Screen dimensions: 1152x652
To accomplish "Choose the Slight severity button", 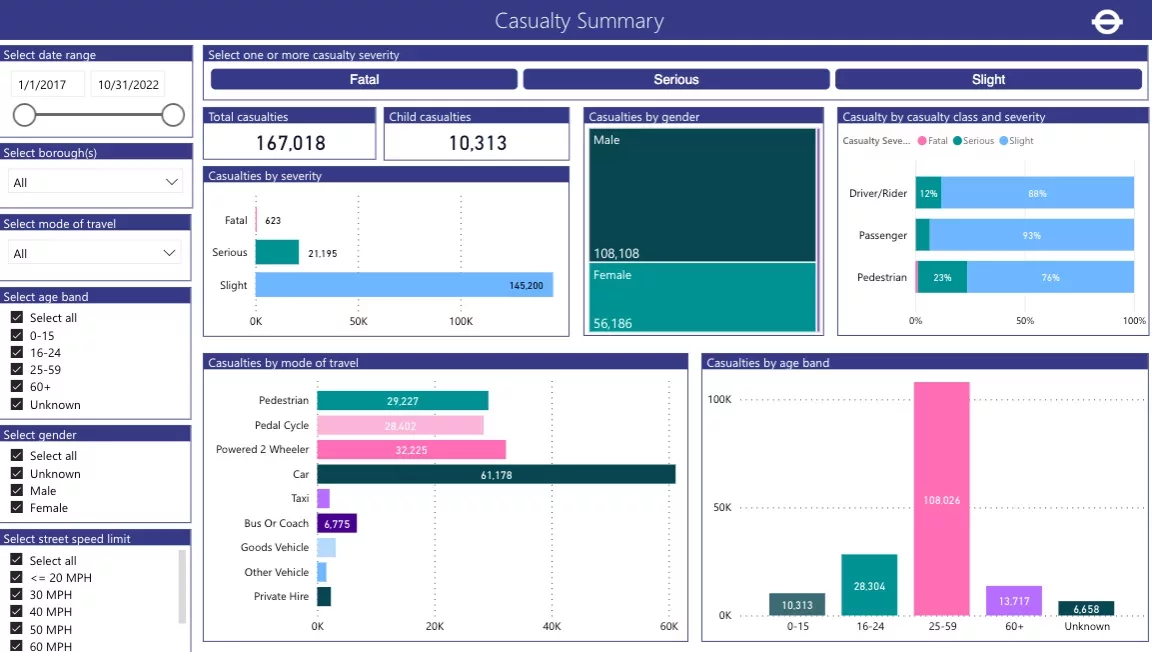I will click(988, 79).
